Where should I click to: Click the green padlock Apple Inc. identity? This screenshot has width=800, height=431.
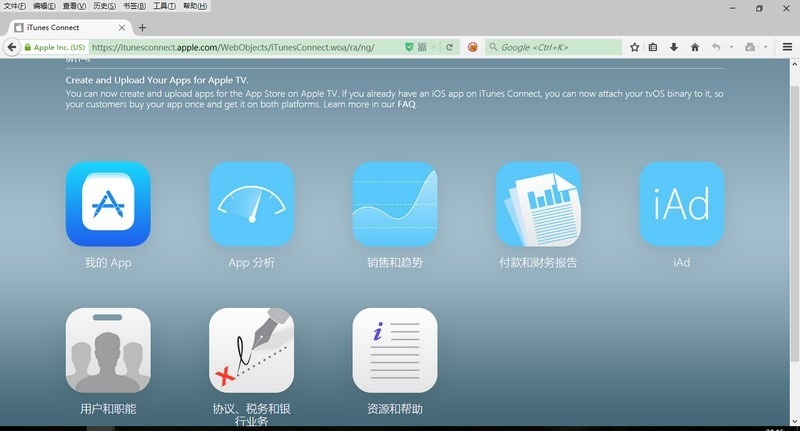click(55, 47)
